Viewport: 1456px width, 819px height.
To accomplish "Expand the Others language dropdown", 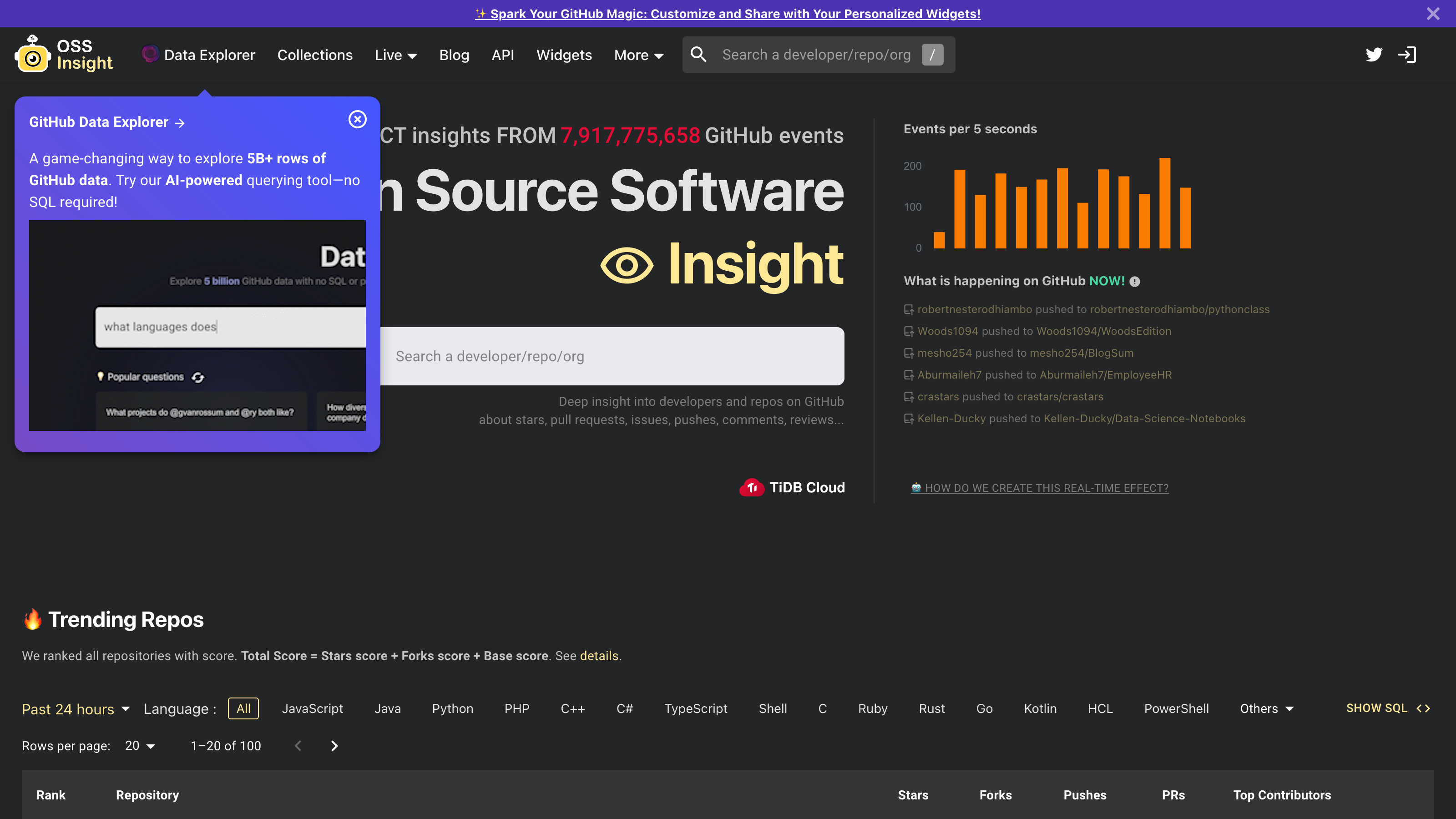I will (x=1266, y=709).
